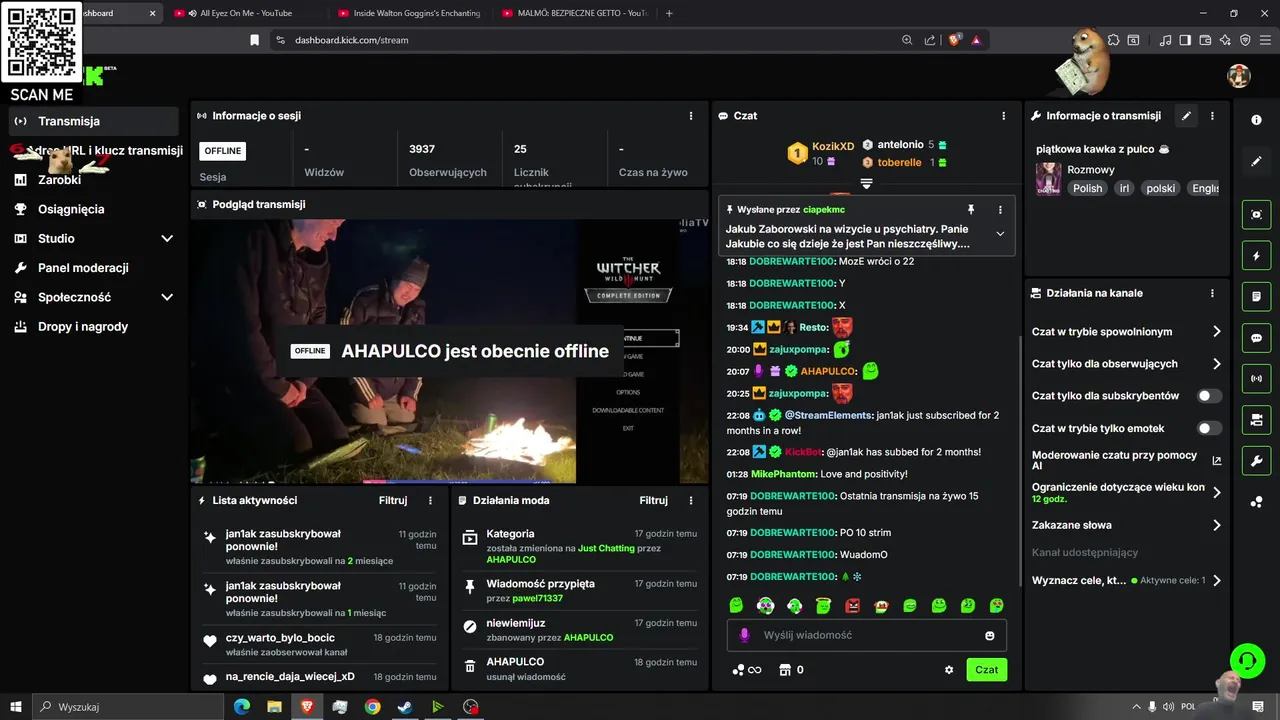The height and width of the screenshot is (720, 1280).
Task: Click the Wyślij wiadomość message field
Action: tap(866, 635)
